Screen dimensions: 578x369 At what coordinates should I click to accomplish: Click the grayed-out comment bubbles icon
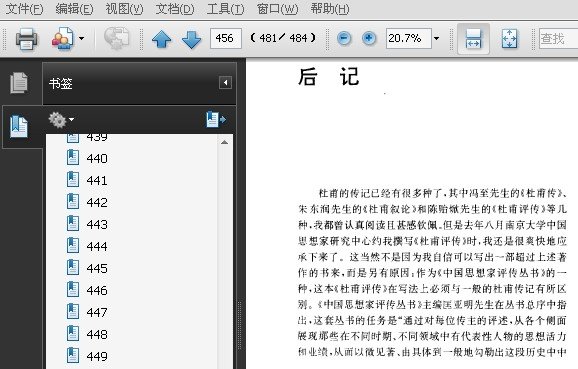116,38
